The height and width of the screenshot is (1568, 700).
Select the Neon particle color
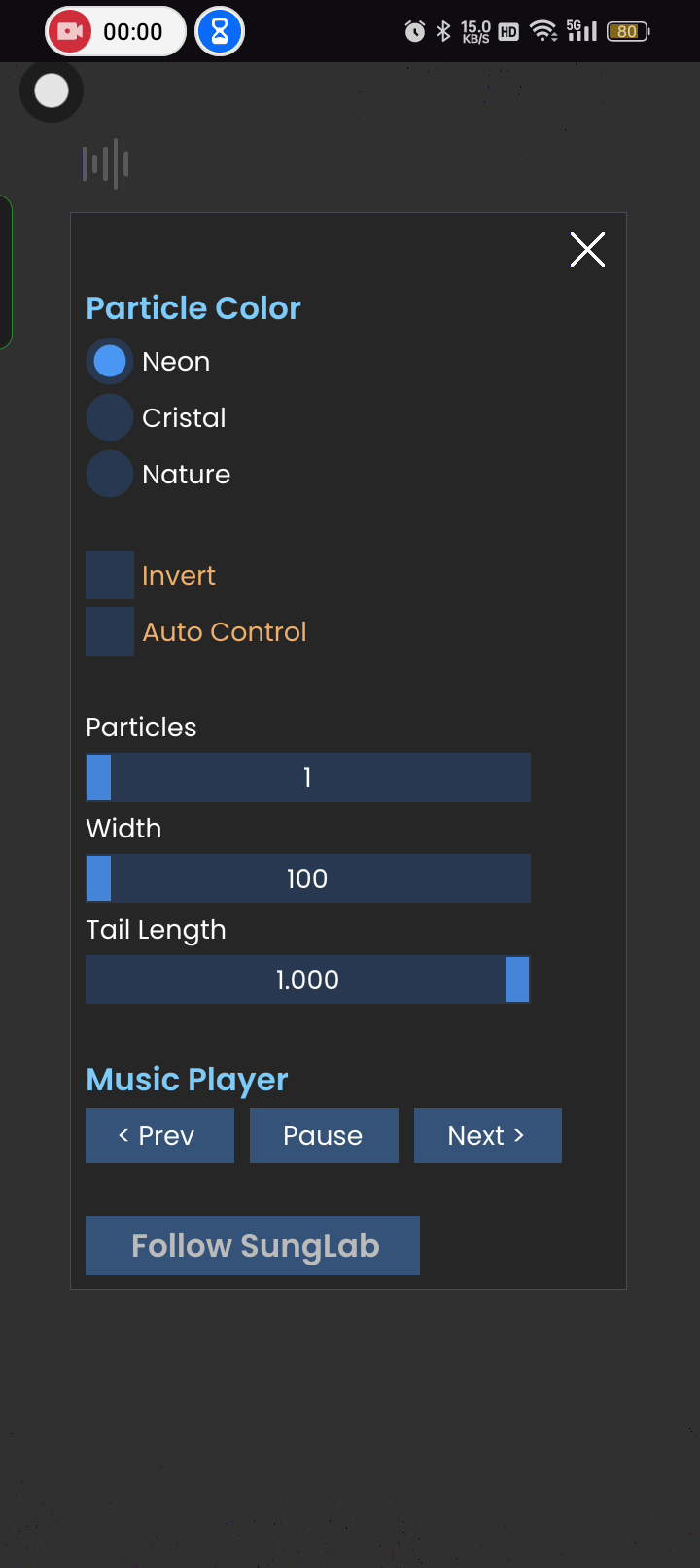pyautogui.click(x=110, y=361)
